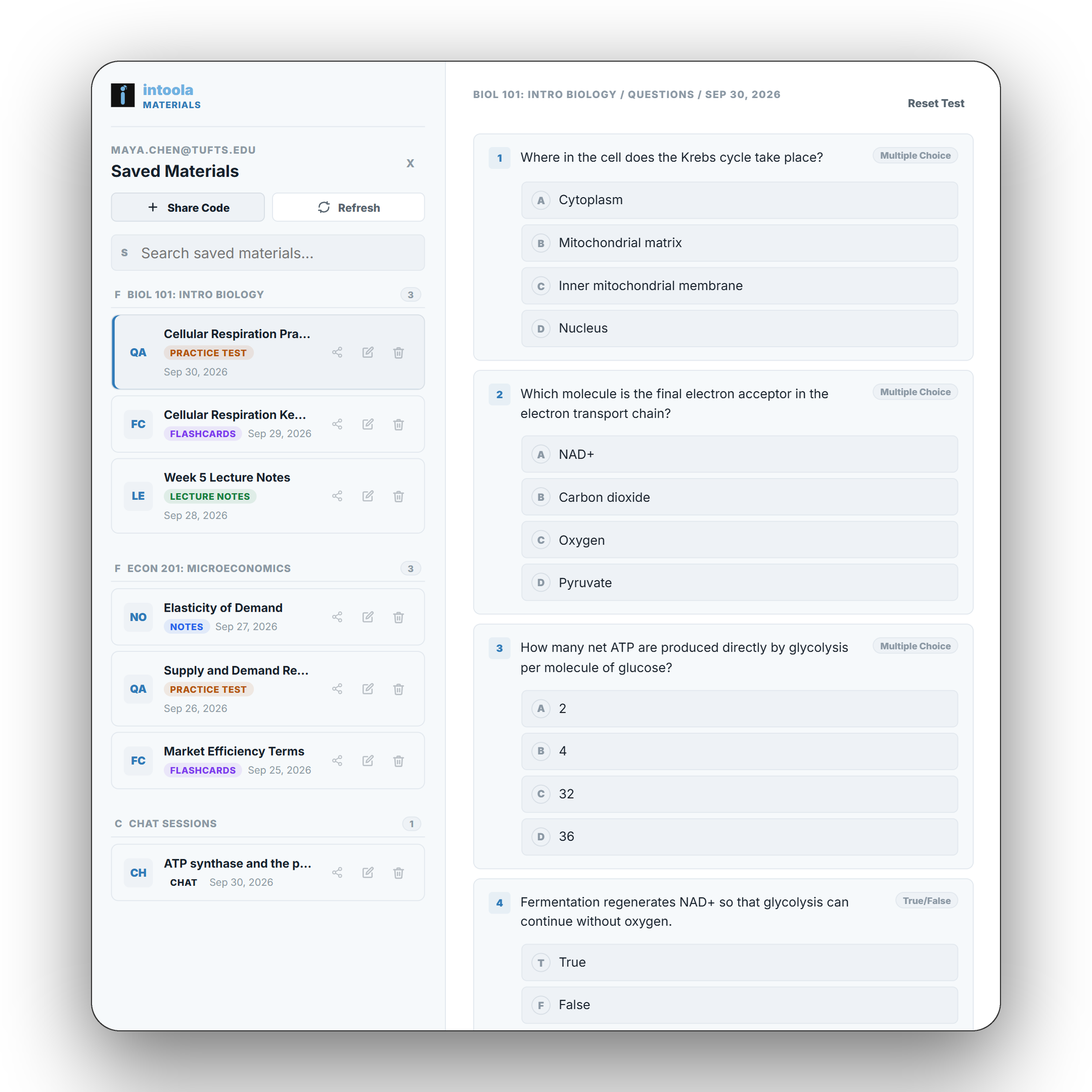Share the Market Efficiency Terms flashcards

(x=337, y=761)
